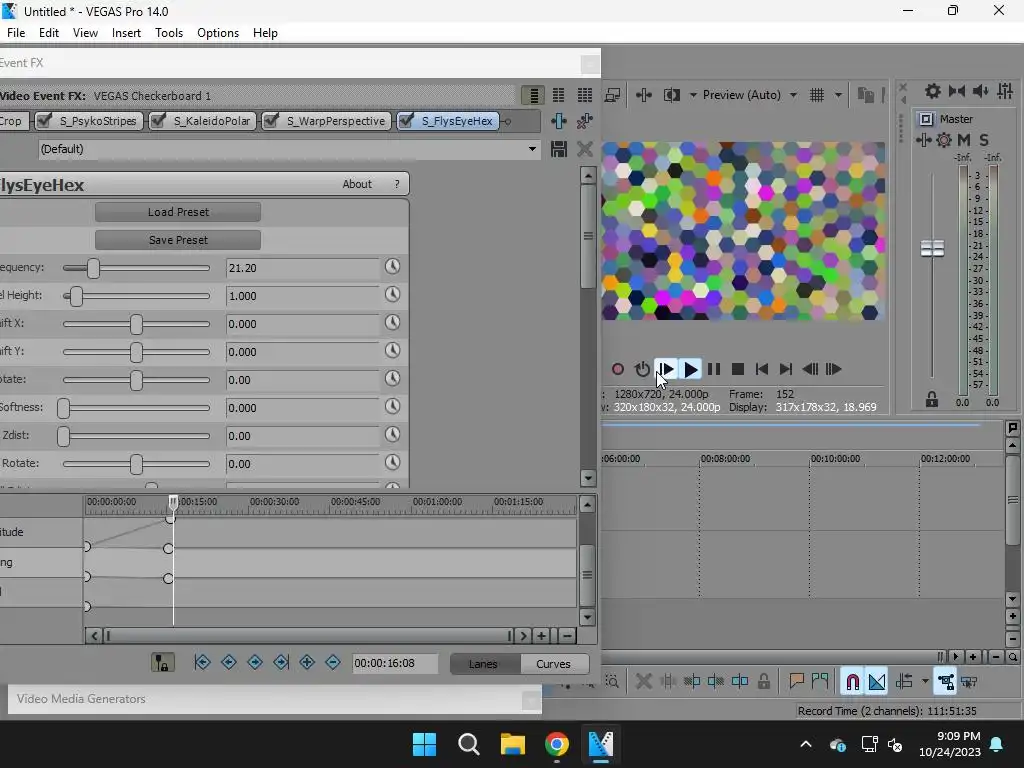
Task: Click the ? help button
Action: pos(396,184)
